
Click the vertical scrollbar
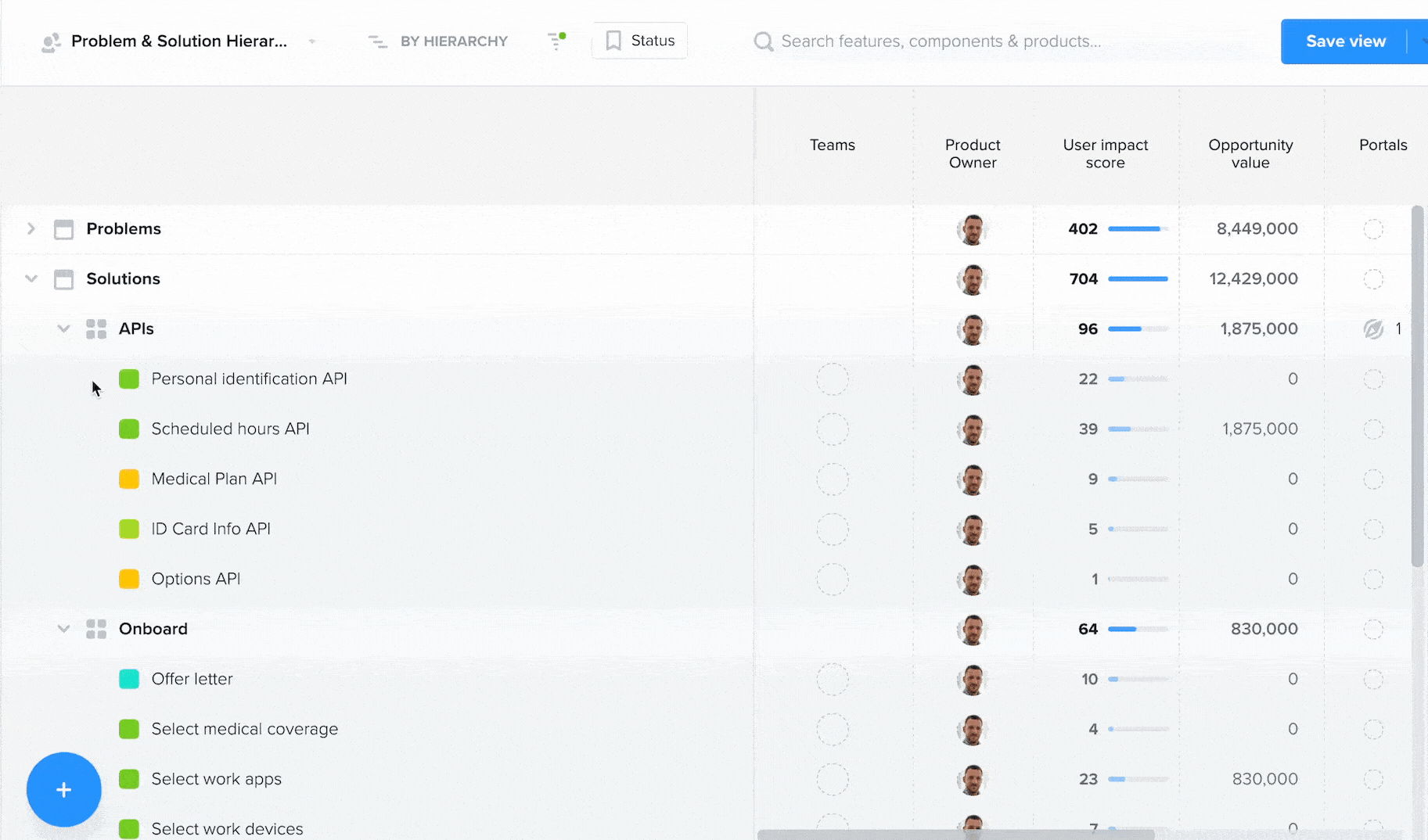pyautogui.click(x=1417, y=386)
